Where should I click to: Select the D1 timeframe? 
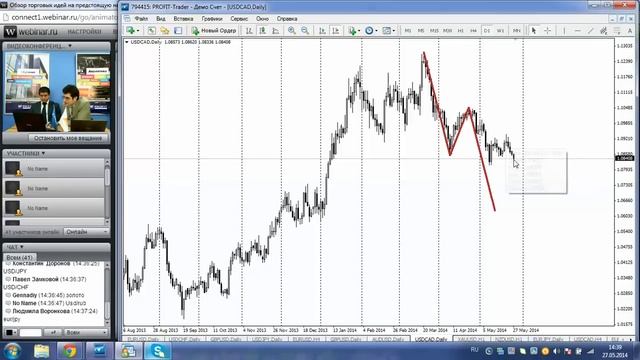(487, 31)
